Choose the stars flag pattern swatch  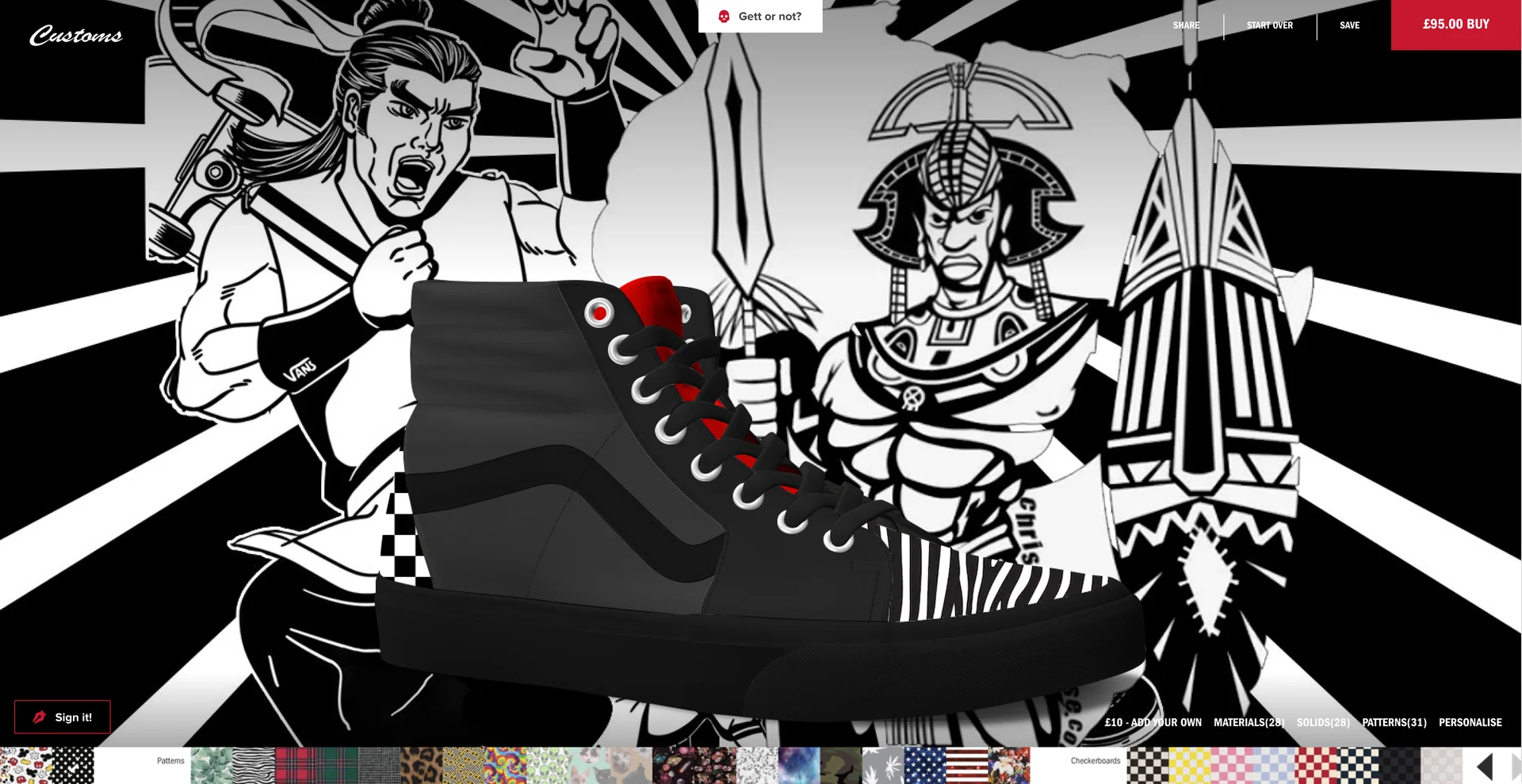tap(925, 766)
